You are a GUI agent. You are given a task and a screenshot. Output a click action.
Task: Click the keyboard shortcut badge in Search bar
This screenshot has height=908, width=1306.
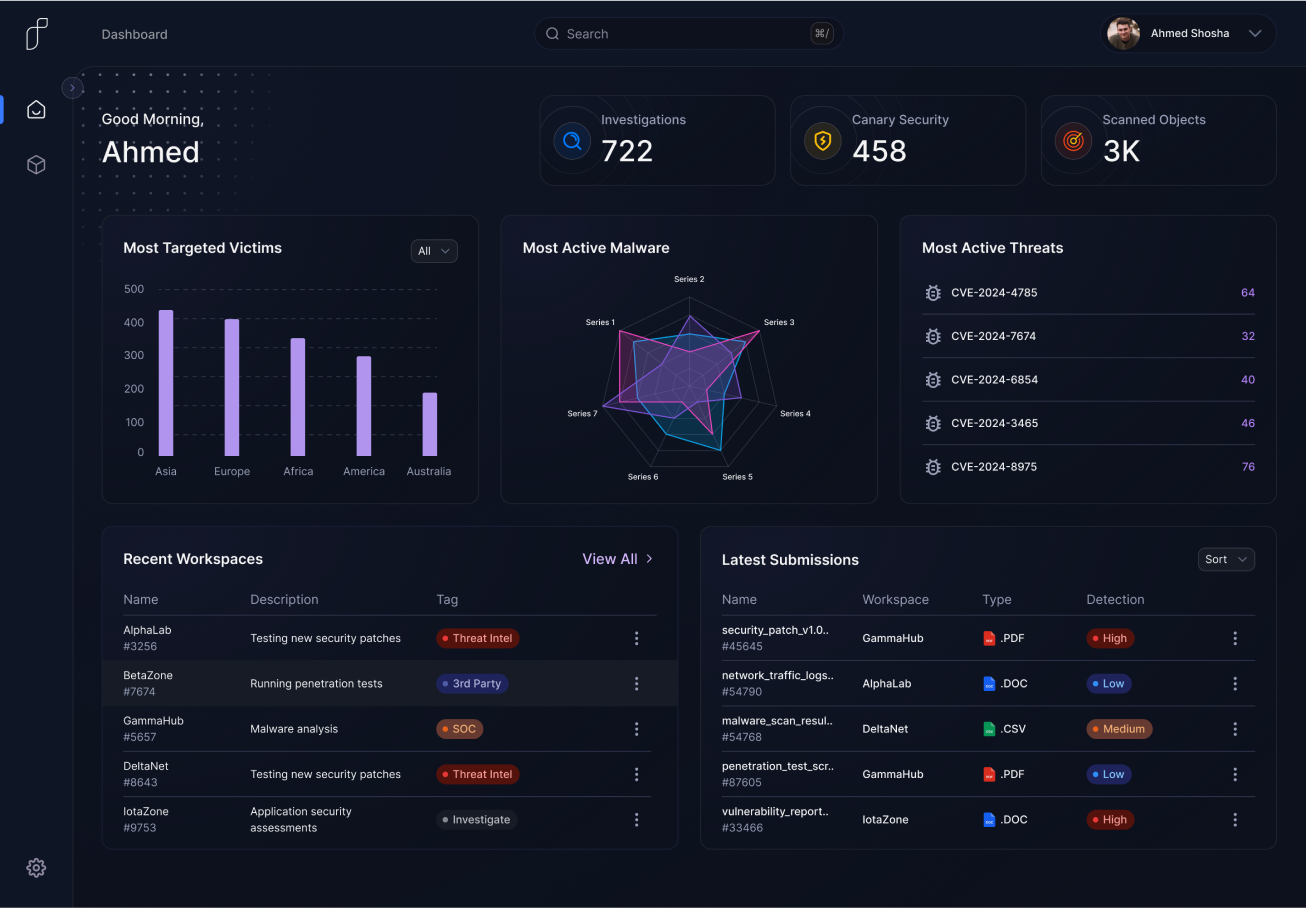click(822, 34)
